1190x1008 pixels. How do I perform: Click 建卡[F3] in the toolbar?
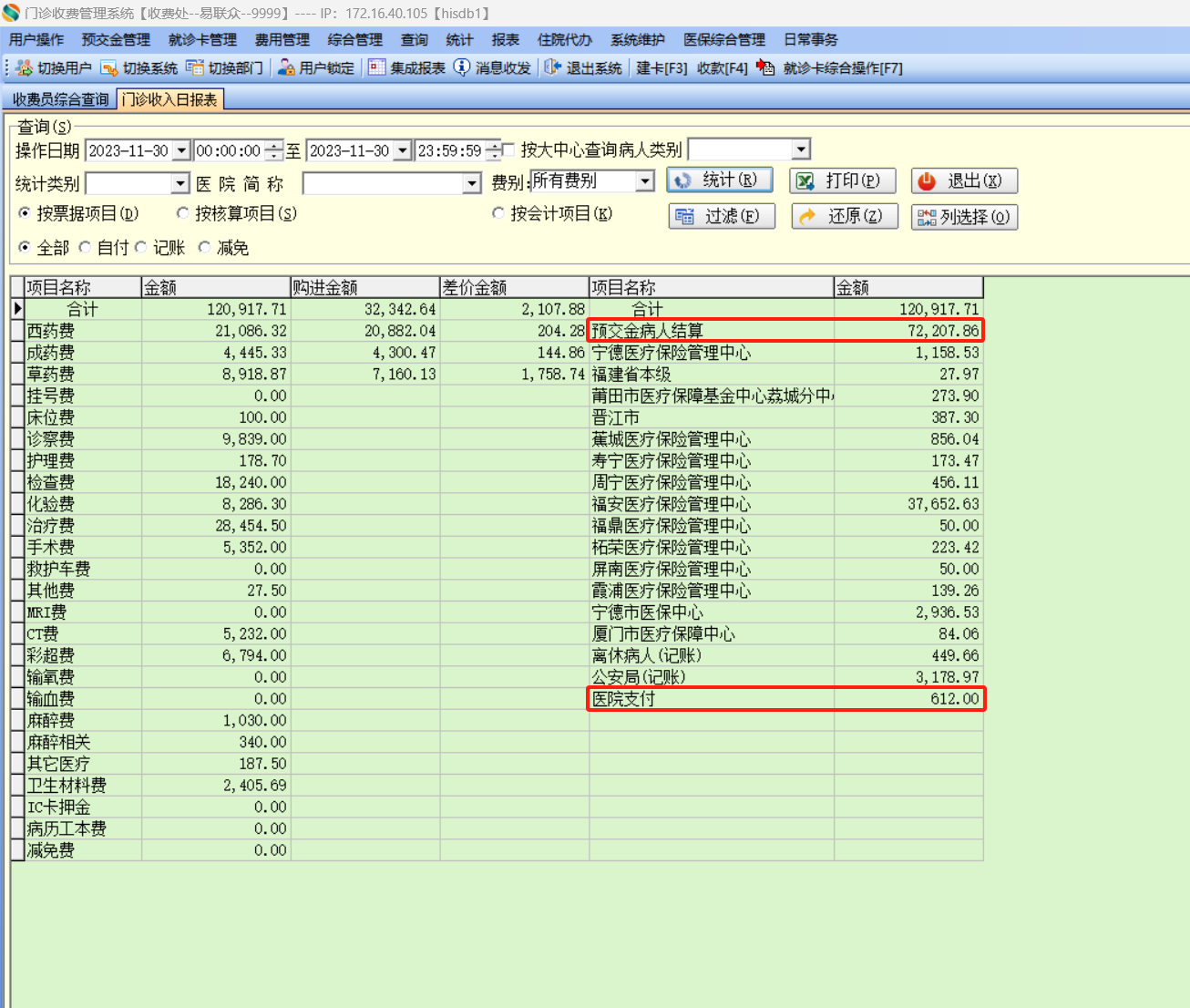coord(662,68)
